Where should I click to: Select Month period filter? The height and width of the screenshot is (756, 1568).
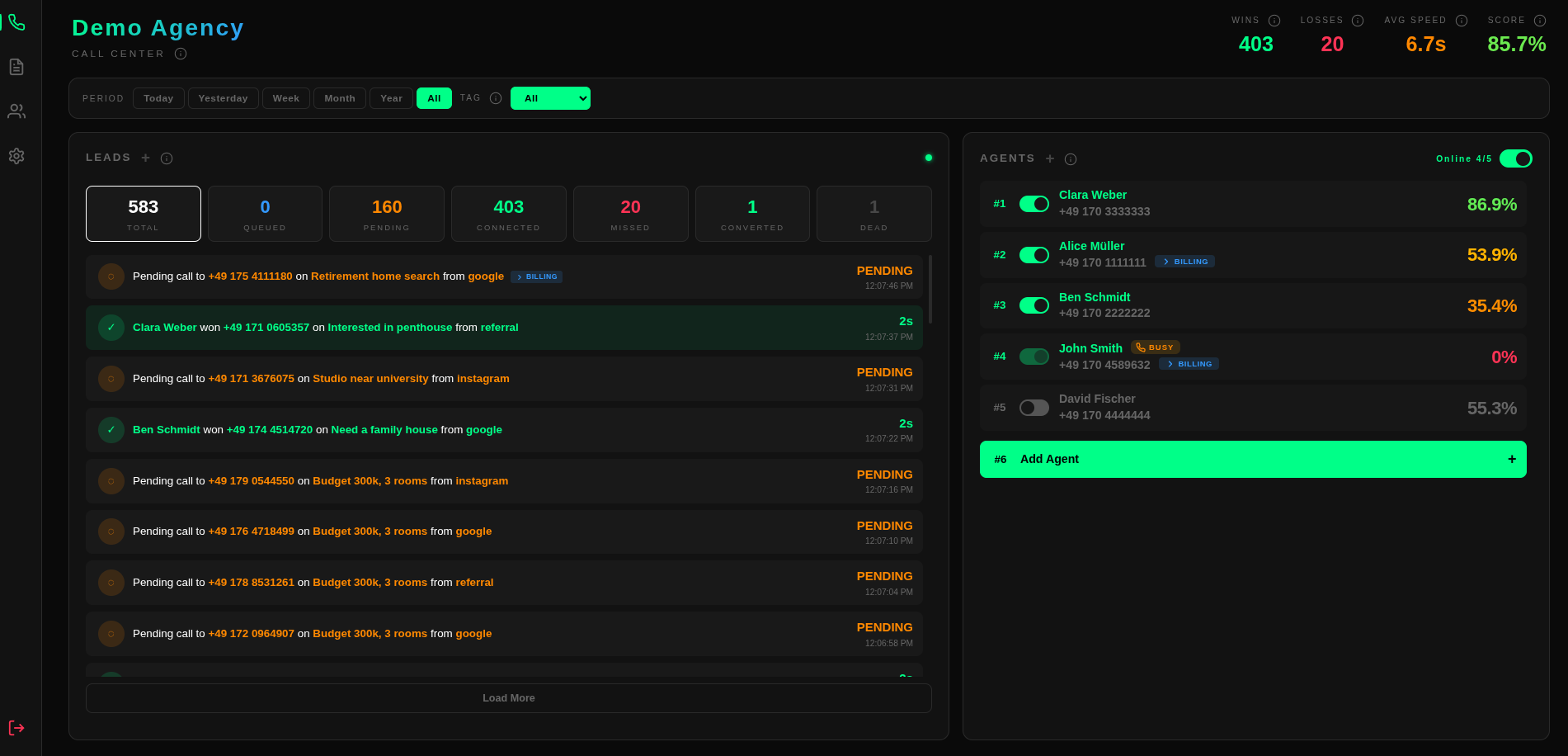[x=340, y=98]
